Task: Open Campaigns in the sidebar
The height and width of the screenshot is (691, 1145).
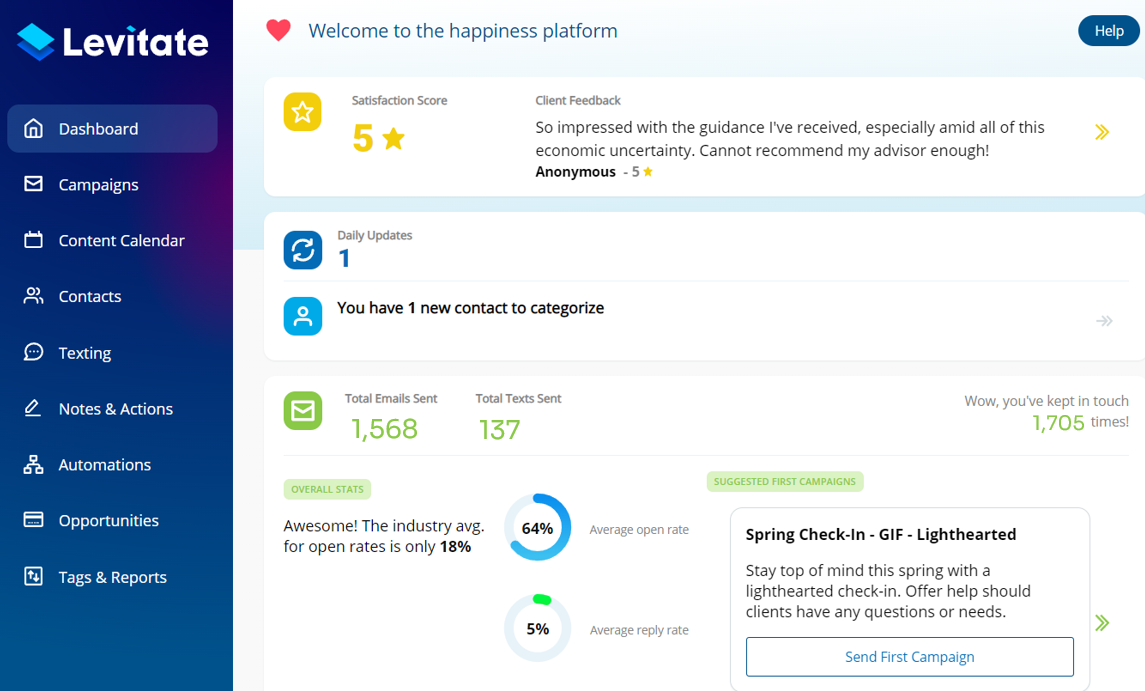Action: point(98,184)
